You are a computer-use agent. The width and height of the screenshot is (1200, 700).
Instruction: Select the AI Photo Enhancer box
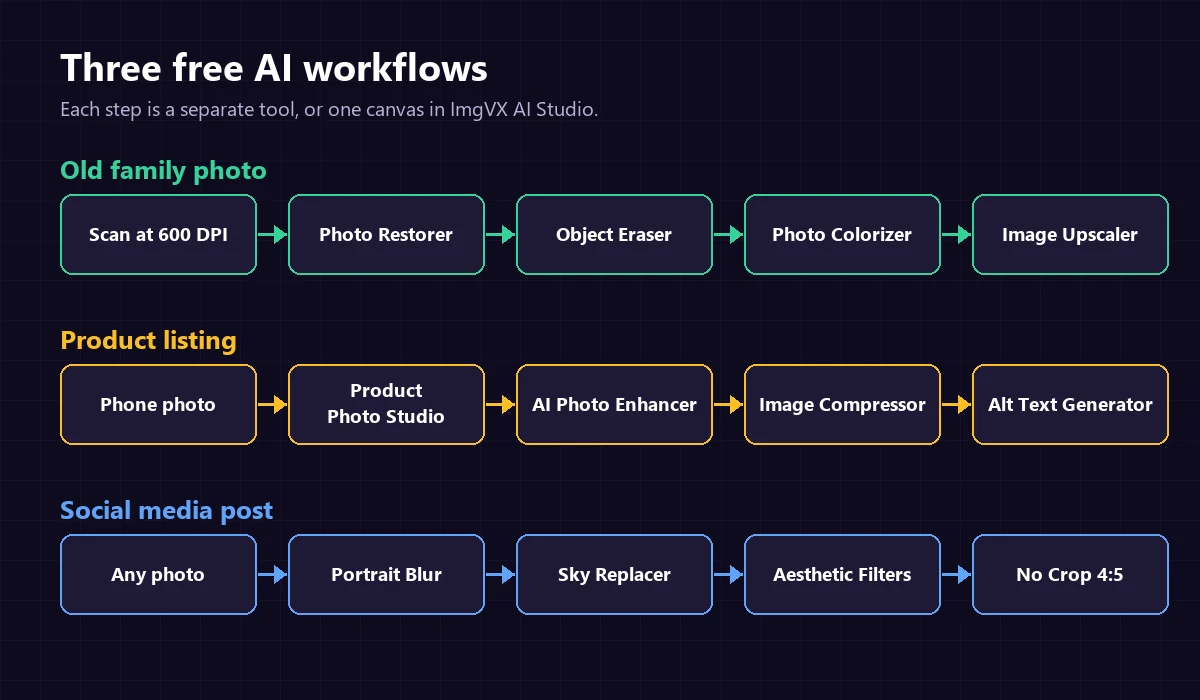coord(614,405)
